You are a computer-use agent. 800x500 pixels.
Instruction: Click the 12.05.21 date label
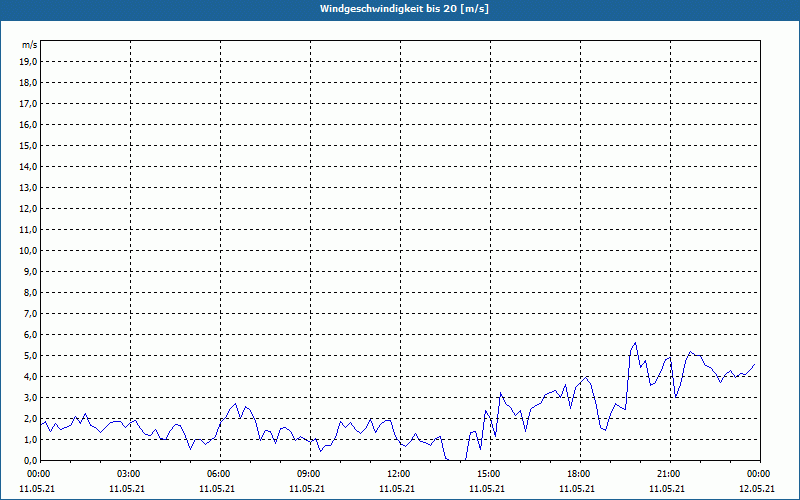click(x=757, y=488)
